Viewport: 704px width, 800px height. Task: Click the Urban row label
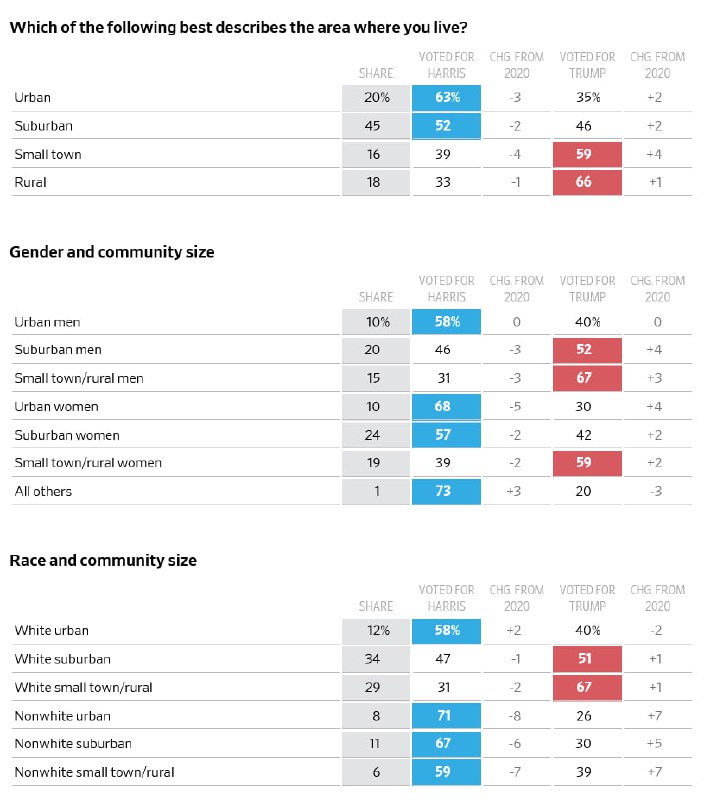point(33,97)
